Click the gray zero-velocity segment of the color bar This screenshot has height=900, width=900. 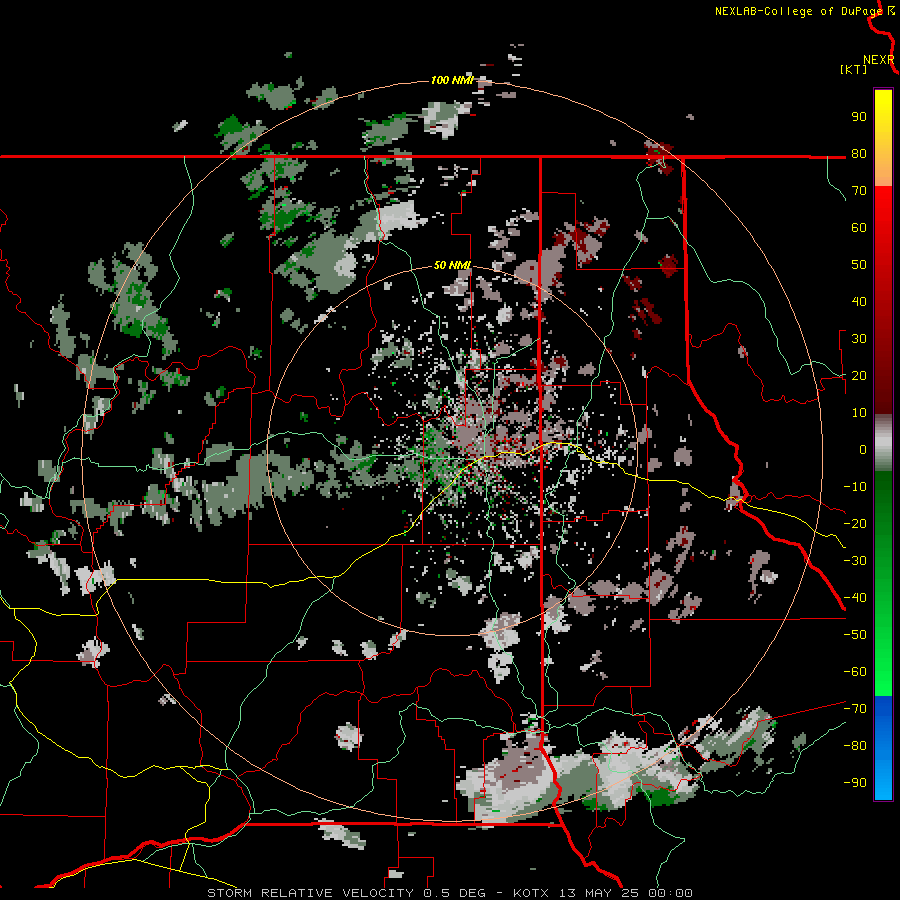(883, 445)
